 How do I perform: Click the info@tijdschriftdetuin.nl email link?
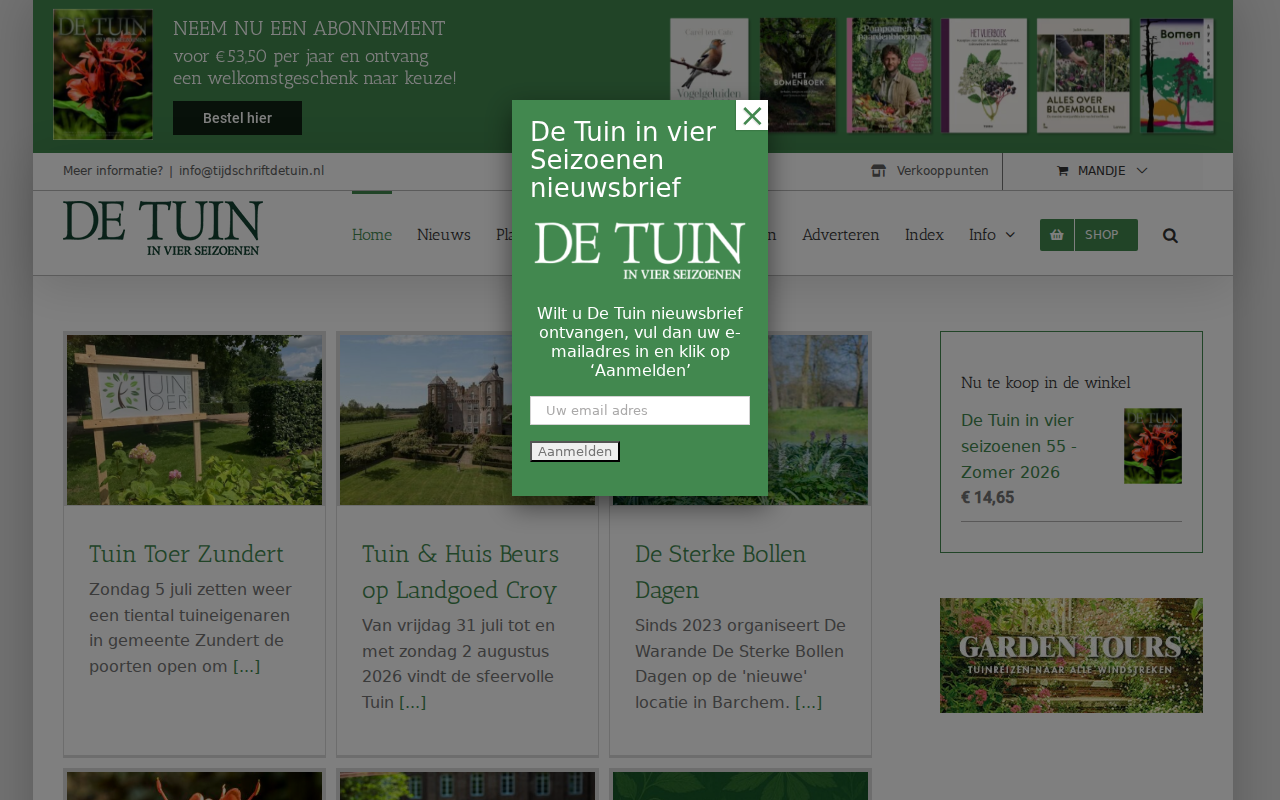point(251,171)
